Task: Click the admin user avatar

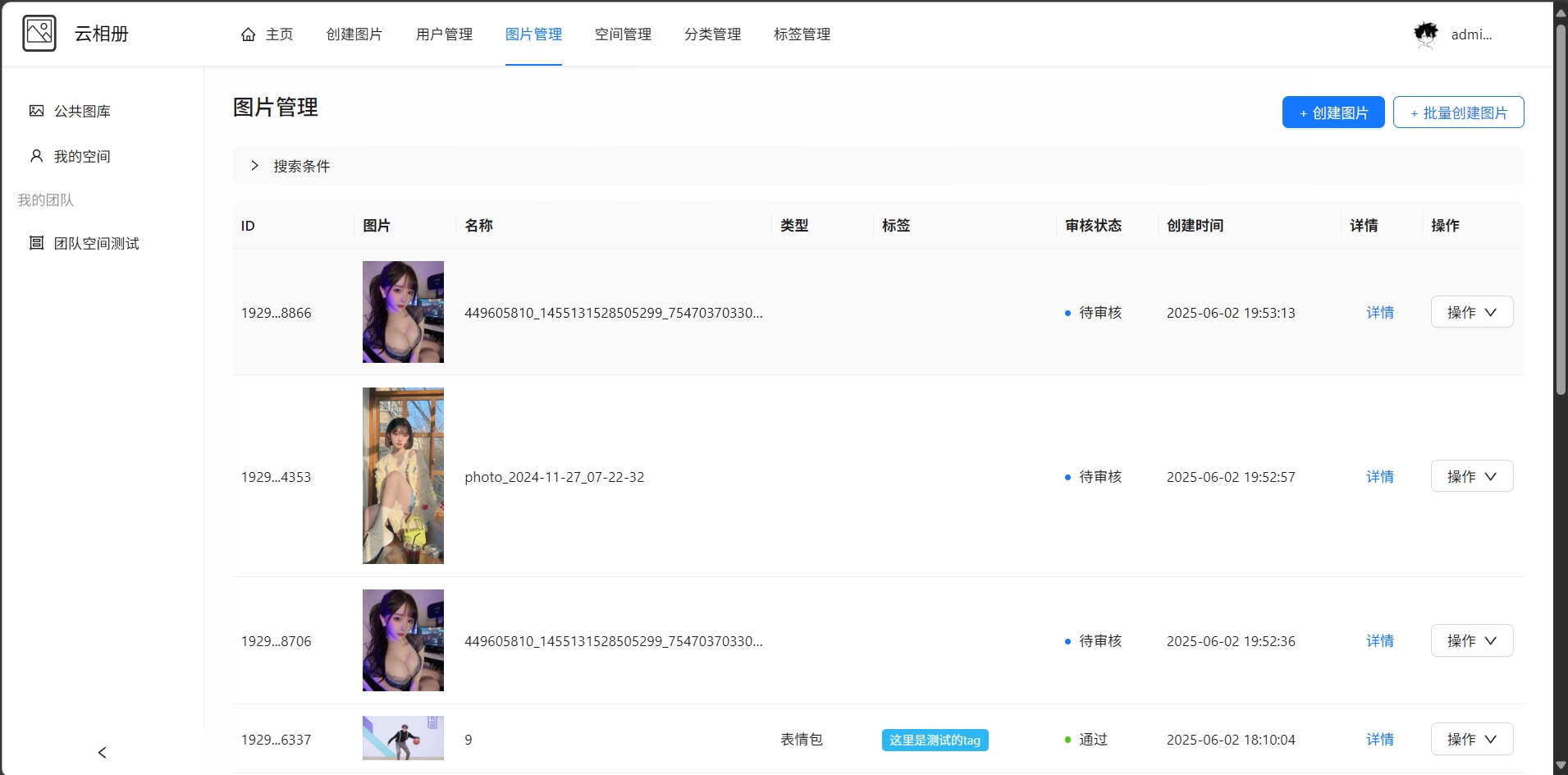Action: click(x=1426, y=34)
